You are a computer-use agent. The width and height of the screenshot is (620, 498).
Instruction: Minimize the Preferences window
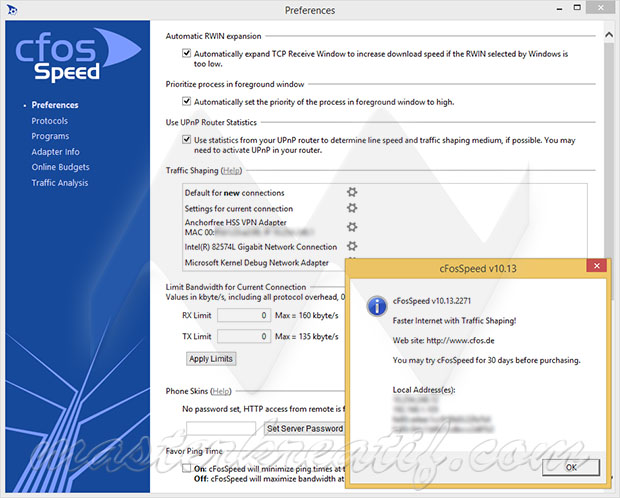point(560,9)
